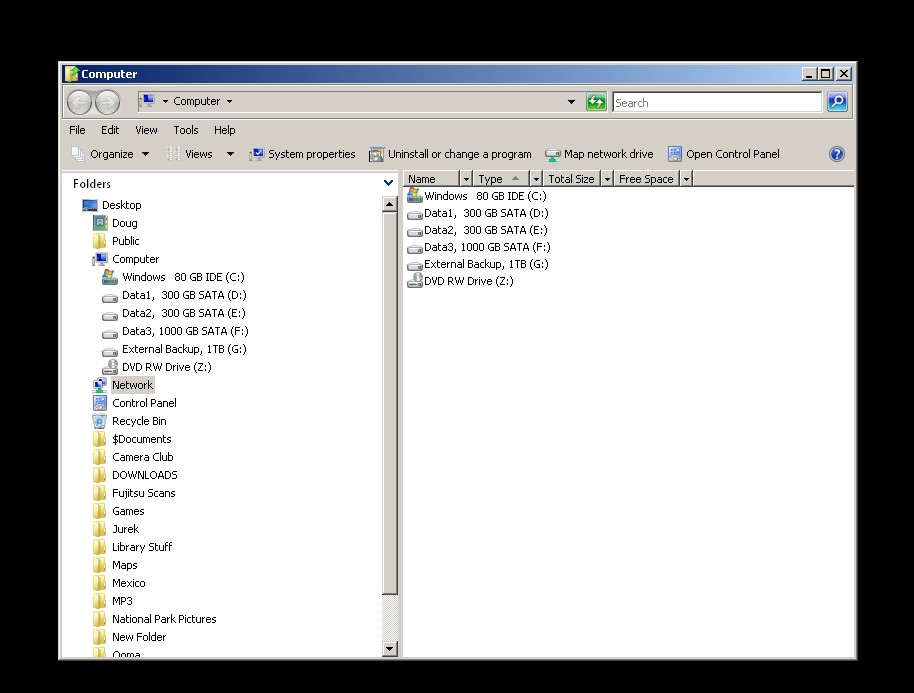Sort by the Name column header
914x693 pixels.
(432, 179)
